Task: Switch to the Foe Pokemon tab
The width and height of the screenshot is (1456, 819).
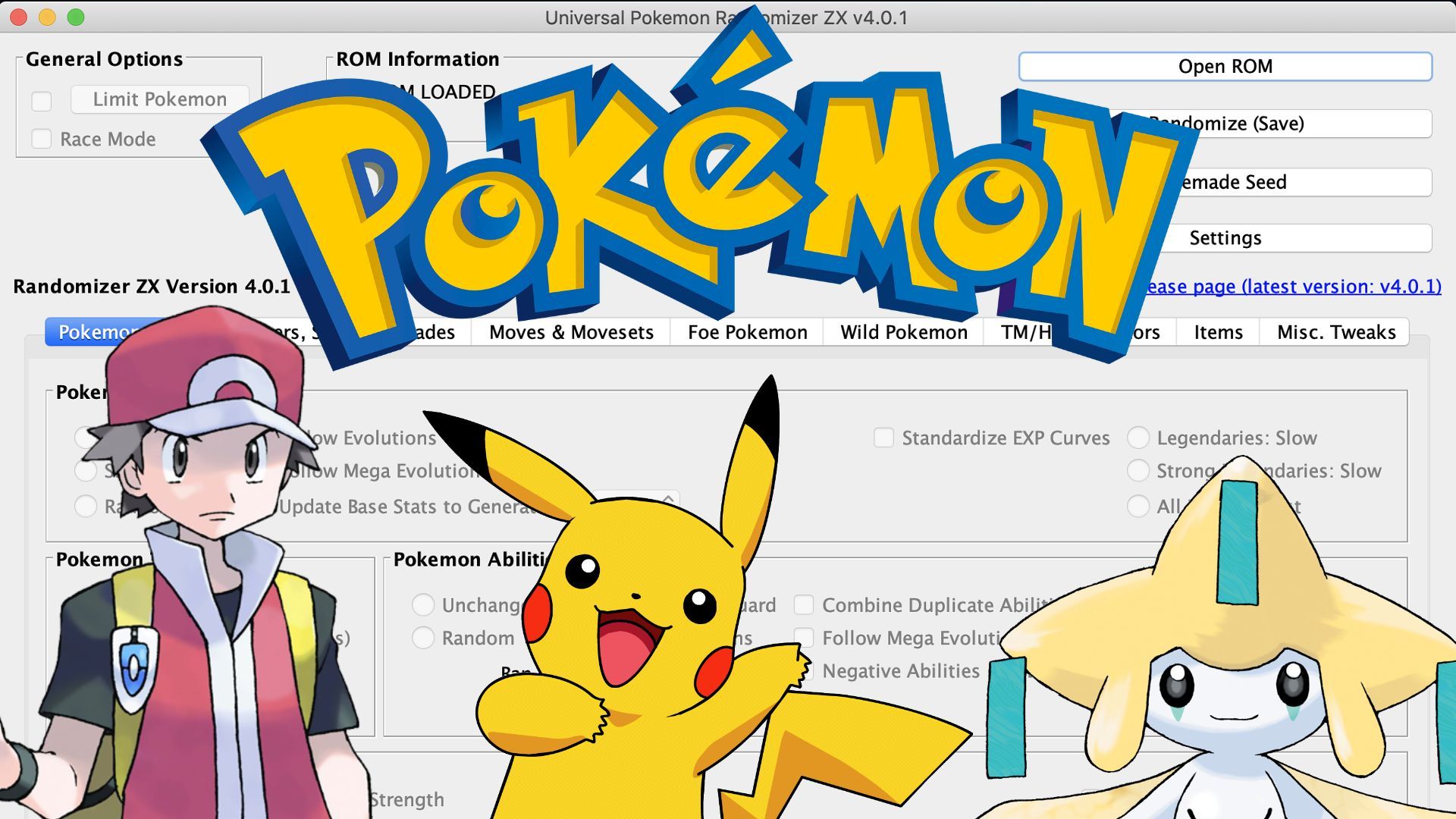Action: (x=747, y=332)
